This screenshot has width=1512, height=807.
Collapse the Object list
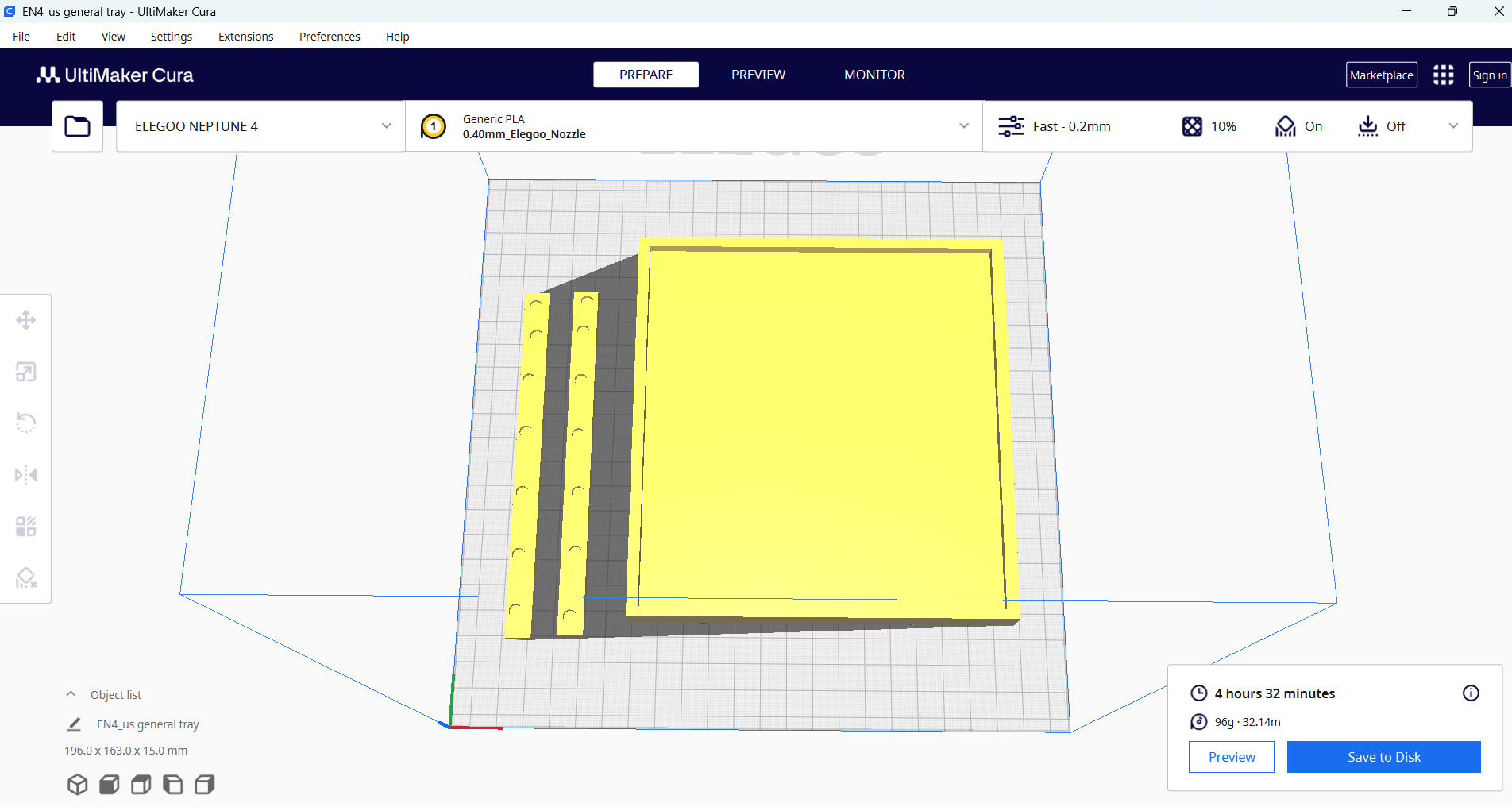71,694
